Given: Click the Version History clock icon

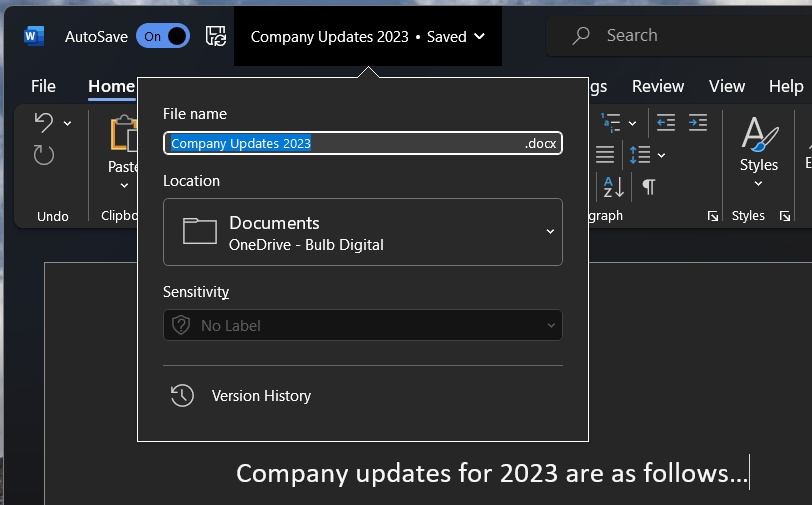Looking at the screenshot, I should coord(182,396).
